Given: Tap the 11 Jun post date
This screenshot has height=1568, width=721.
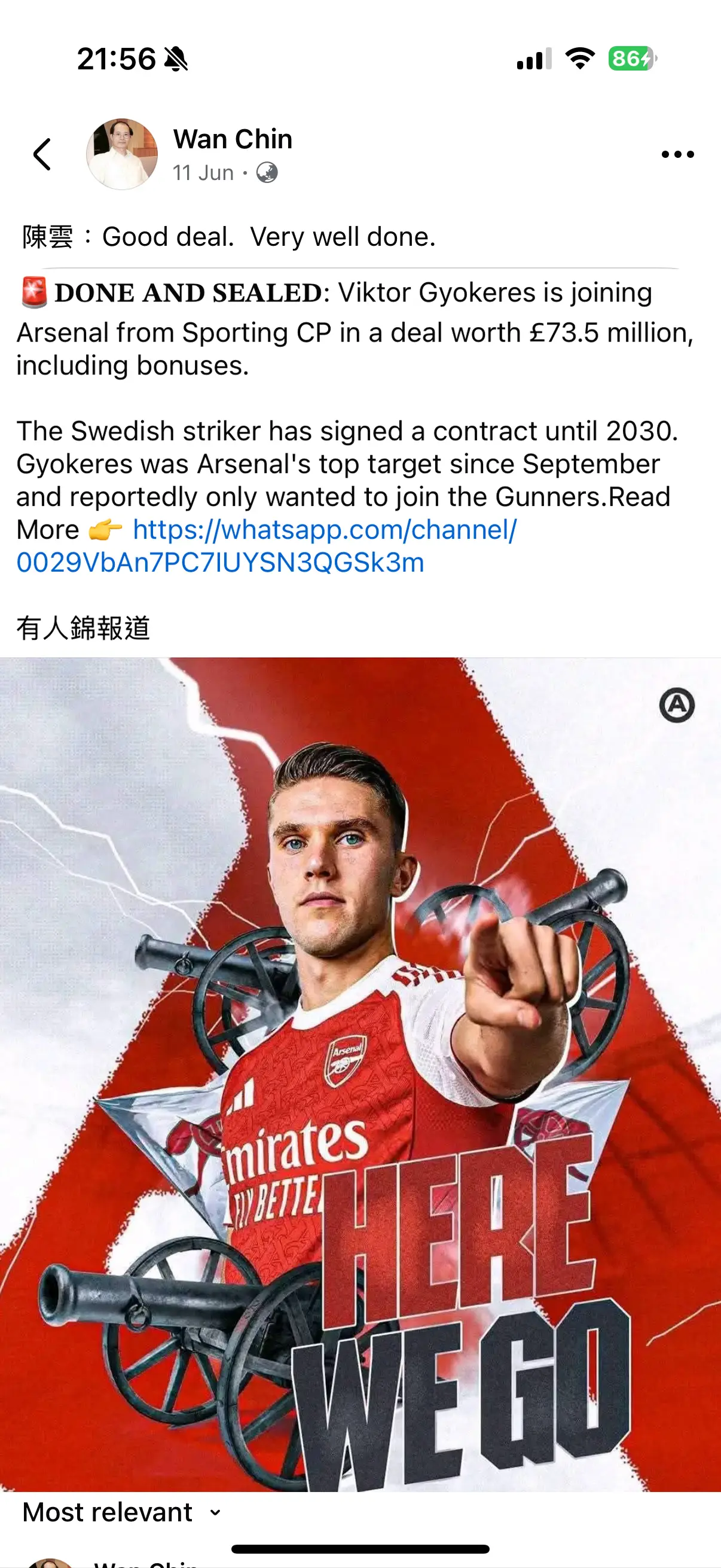Looking at the screenshot, I should [x=203, y=173].
